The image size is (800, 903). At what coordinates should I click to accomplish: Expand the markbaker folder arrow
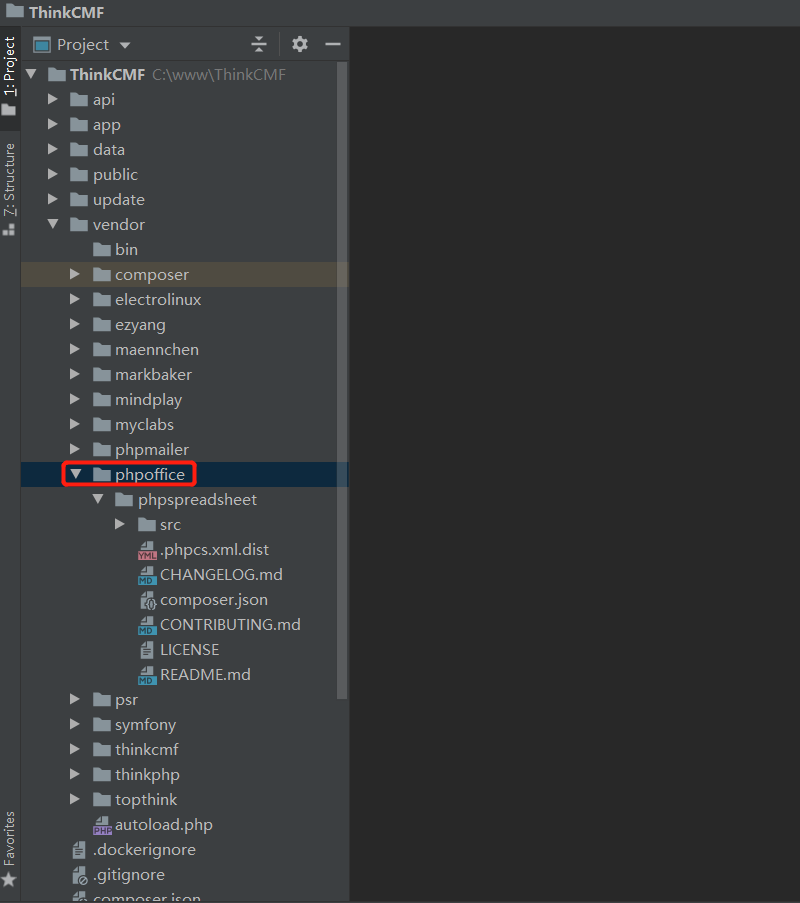75,374
